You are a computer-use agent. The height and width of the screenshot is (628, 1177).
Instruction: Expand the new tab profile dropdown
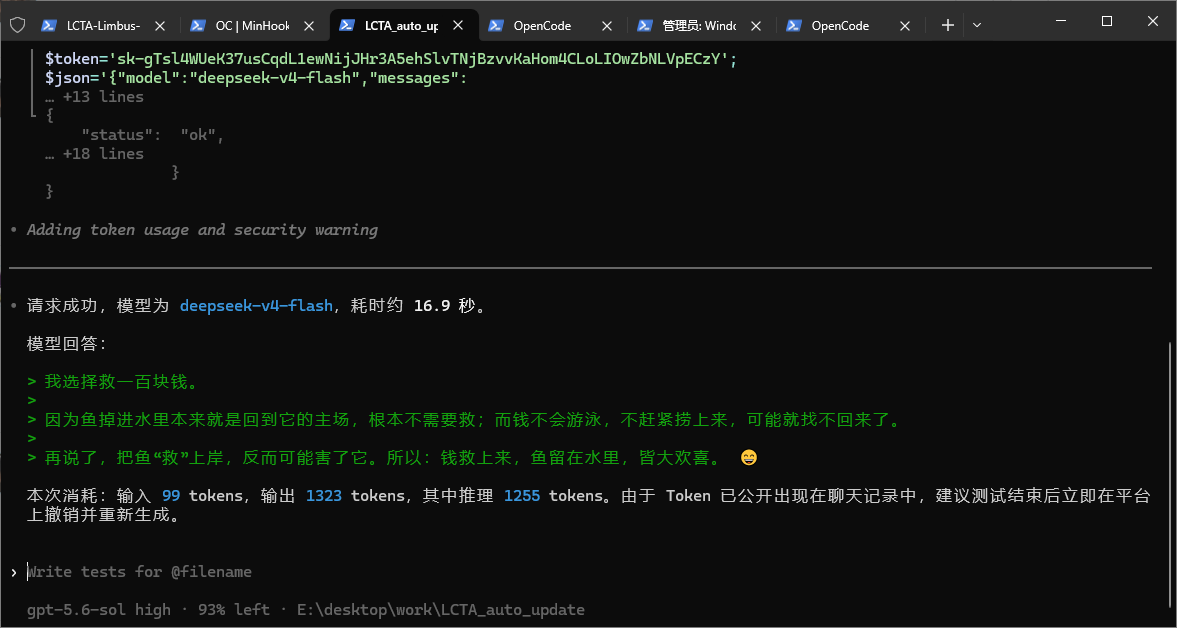pos(977,26)
